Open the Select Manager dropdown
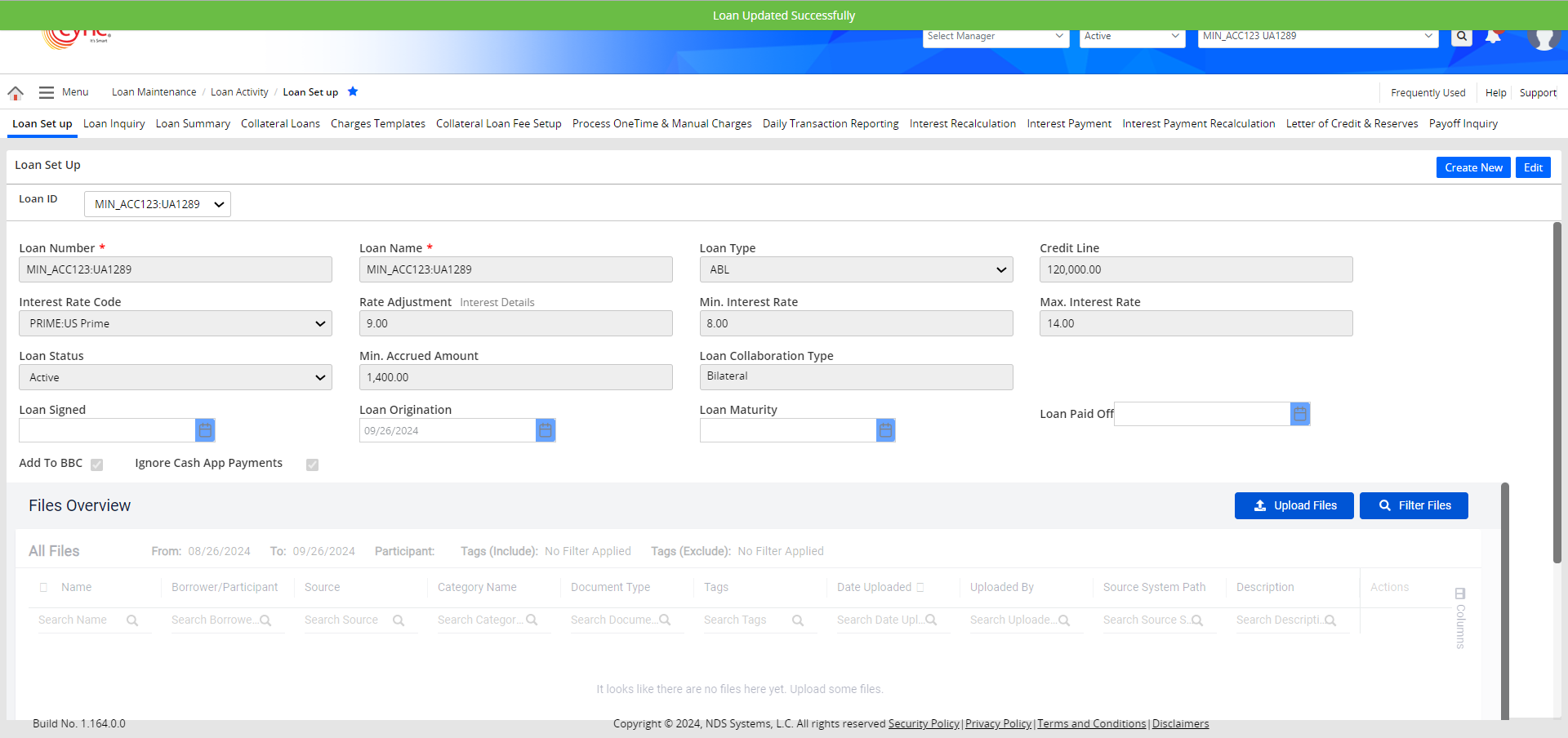Viewport: 1568px width, 738px height. click(x=996, y=36)
